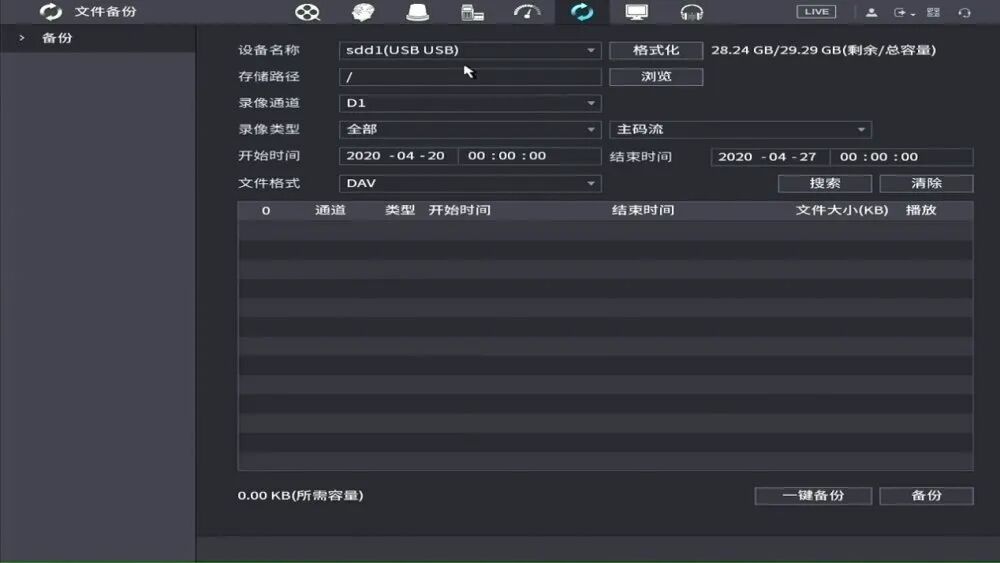1000x563 pixels.
Task: Click the 播放 column header
Action: tap(921, 210)
